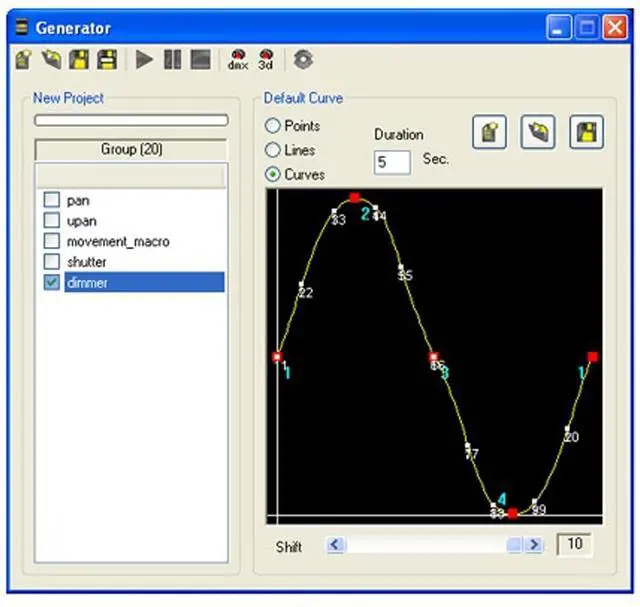This screenshot has width=640, height=607.
Task: Uncheck the dimmer channel checkbox
Action: click(x=52, y=283)
